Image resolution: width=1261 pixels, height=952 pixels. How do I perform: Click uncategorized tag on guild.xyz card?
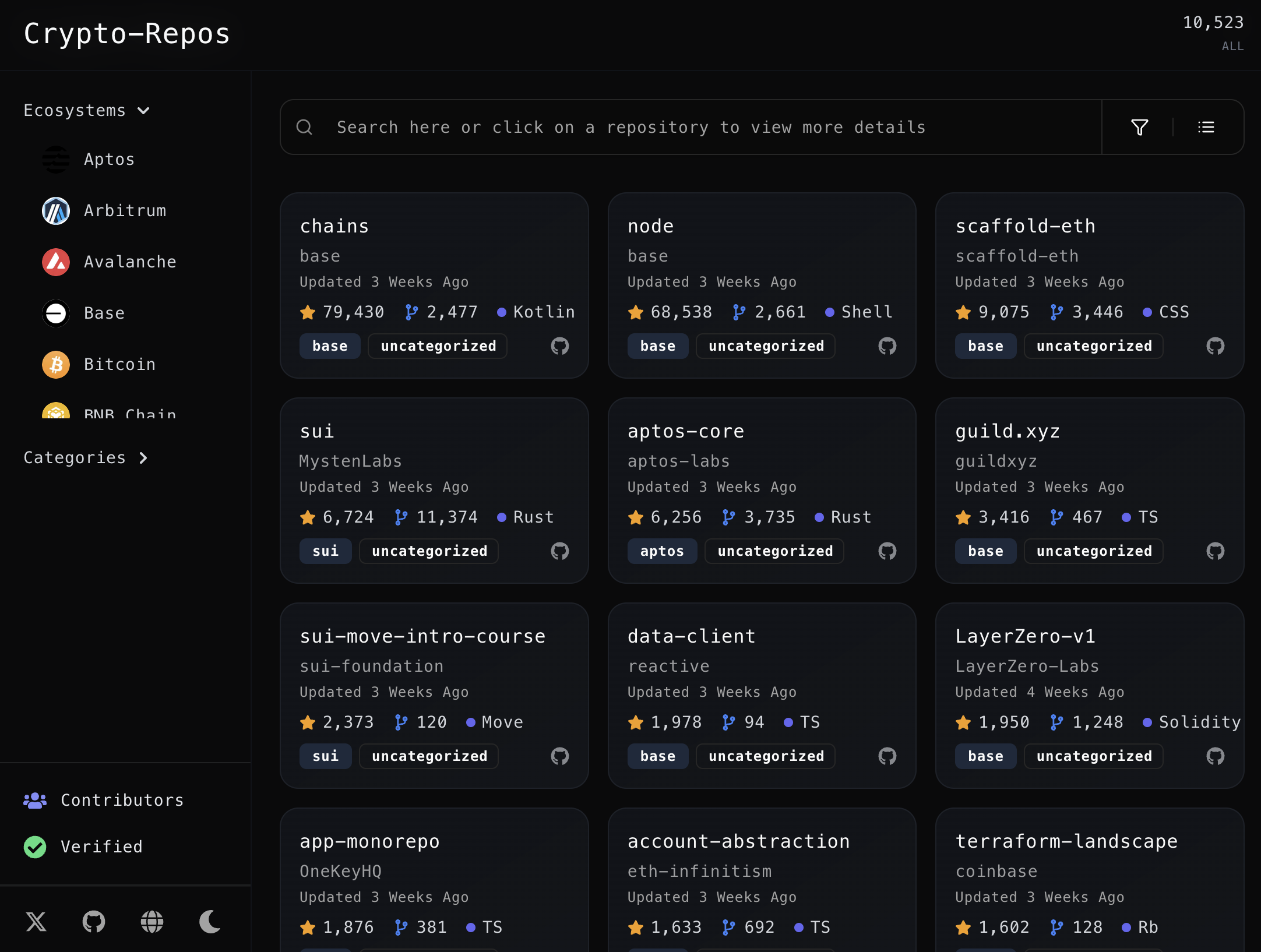click(1094, 551)
